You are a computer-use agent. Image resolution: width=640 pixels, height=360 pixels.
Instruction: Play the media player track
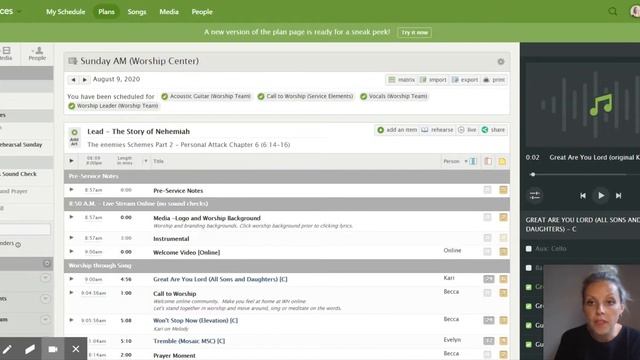(x=601, y=196)
